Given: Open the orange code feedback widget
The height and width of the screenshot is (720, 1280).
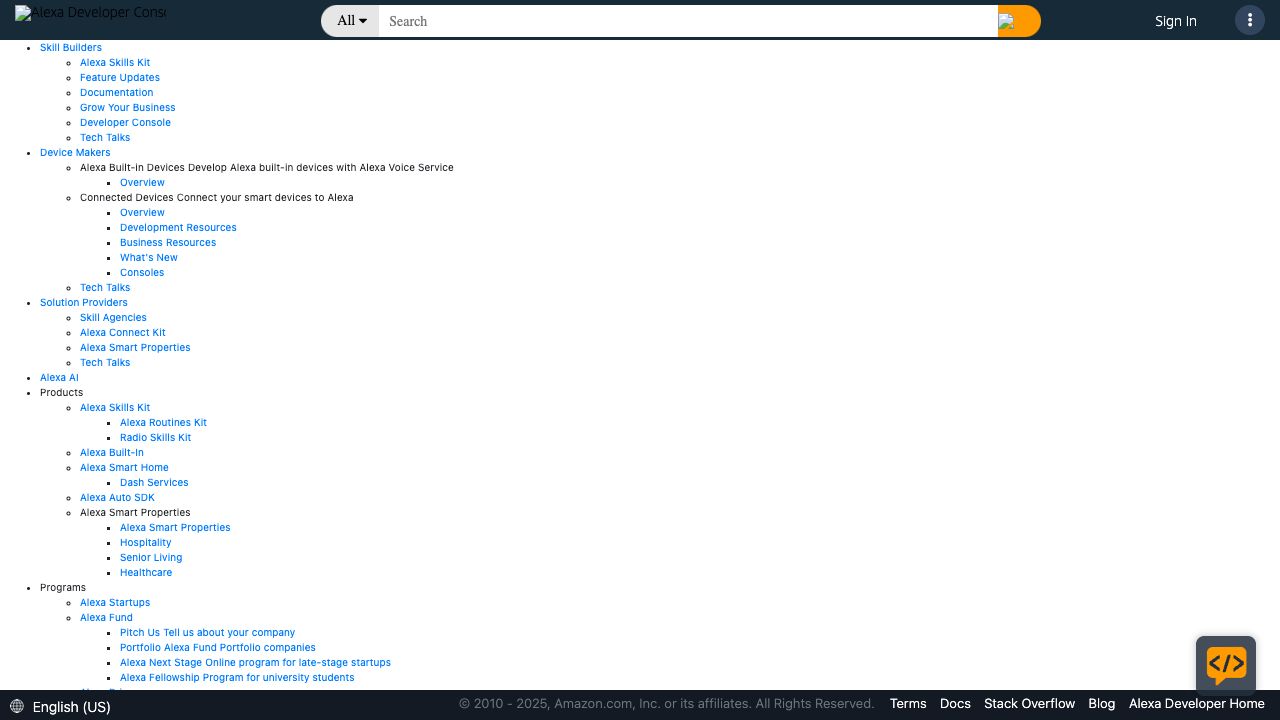Looking at the screenshot, I should coord(1225,665).
